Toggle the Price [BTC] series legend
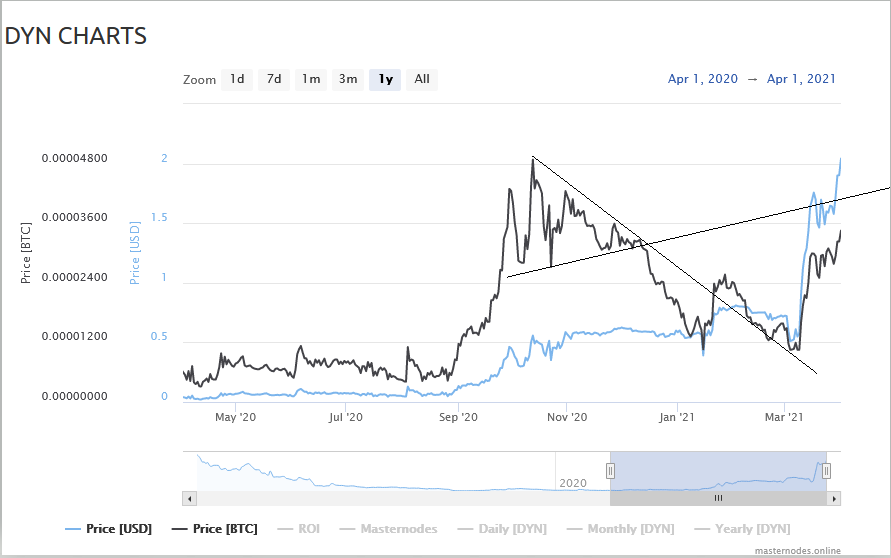 click(x=215, y=529)
